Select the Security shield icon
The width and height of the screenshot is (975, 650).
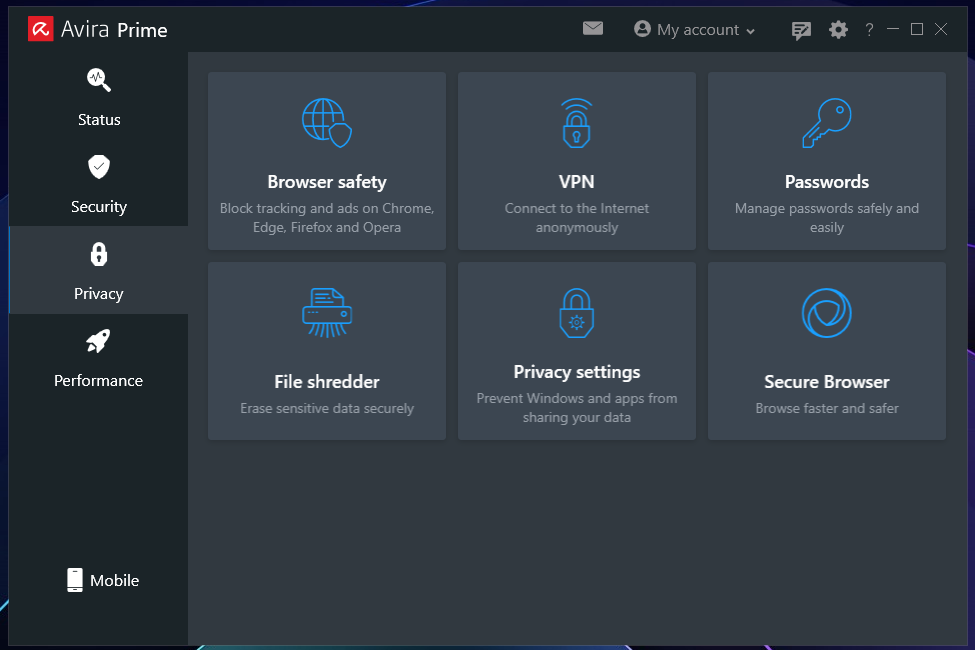pyautogui.click(x=99, y=167)
